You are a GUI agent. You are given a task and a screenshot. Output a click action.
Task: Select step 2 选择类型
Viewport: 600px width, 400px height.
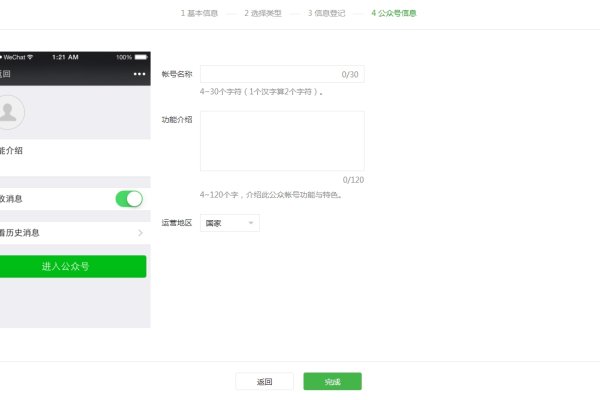click(x=263, y=13)
